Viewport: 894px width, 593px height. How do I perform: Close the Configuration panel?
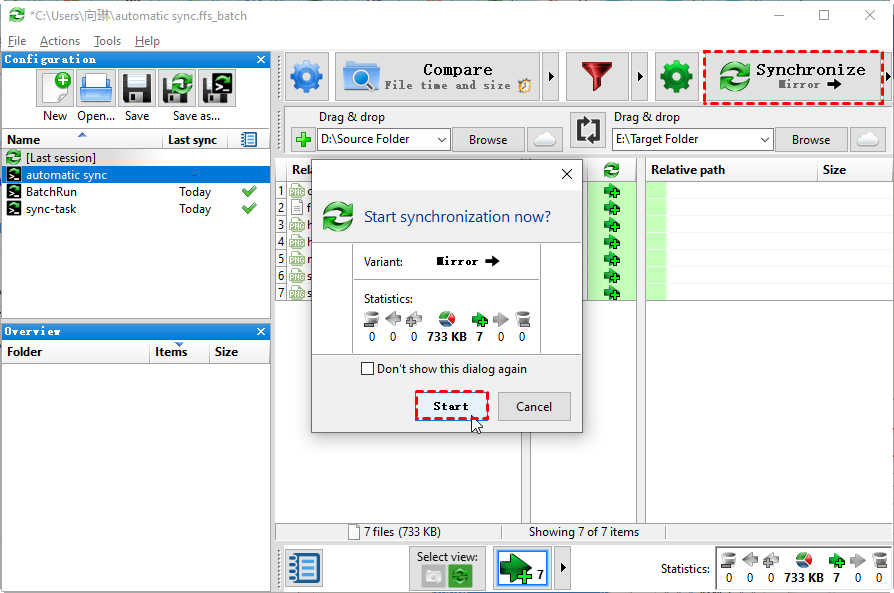(x=261, y=60)
